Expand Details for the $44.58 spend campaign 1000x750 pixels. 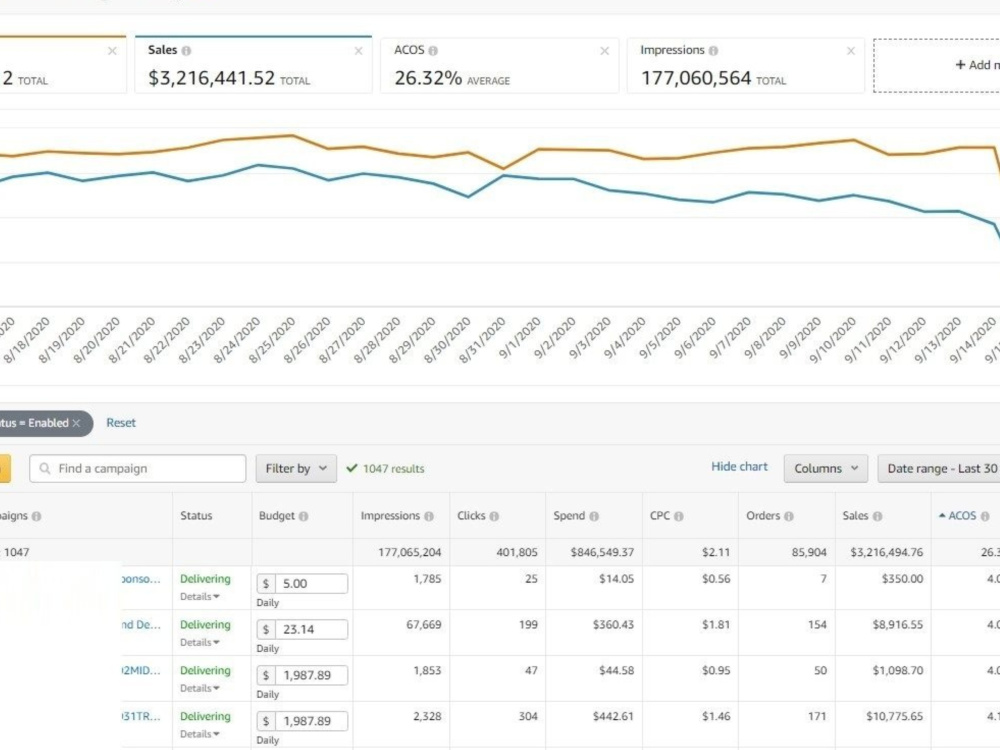(x=200, y=689)
